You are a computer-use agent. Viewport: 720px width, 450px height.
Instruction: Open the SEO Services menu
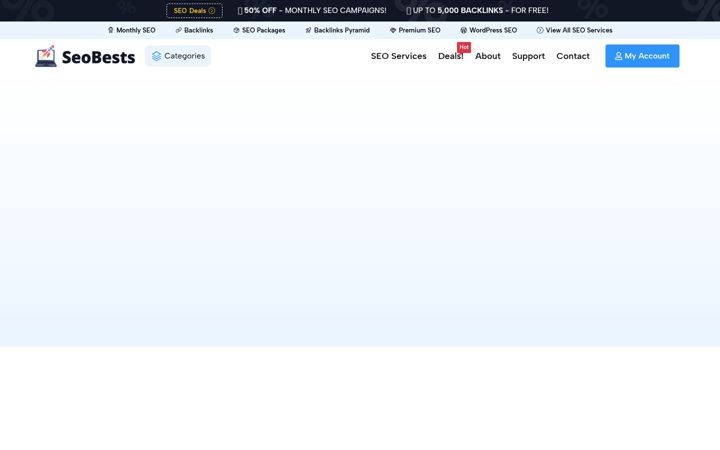tap(399, 56)
